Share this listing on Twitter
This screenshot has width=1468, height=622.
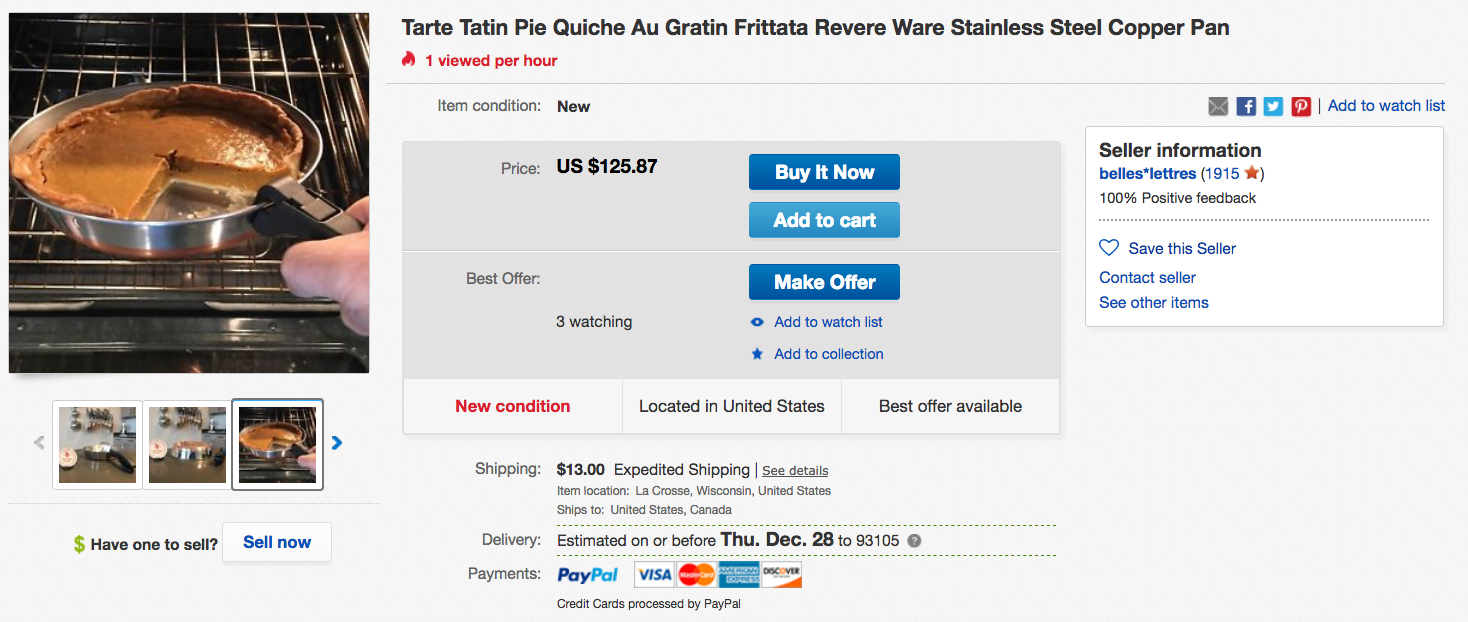1273,106
